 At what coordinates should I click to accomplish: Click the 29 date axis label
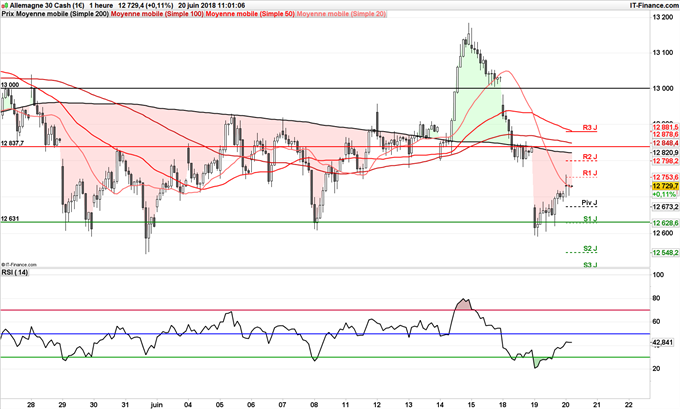pyautogui.click(x=62, y=405)
